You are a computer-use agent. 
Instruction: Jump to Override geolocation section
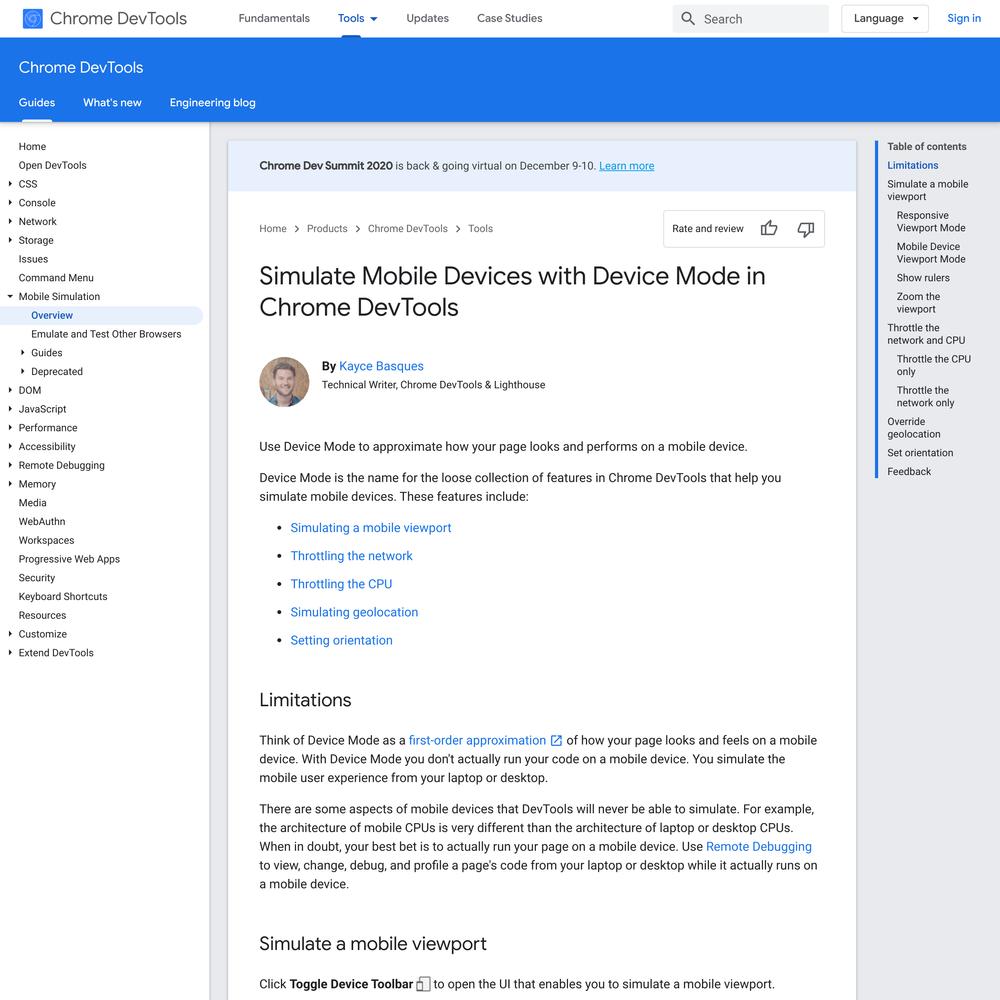(x=914, y=428)
